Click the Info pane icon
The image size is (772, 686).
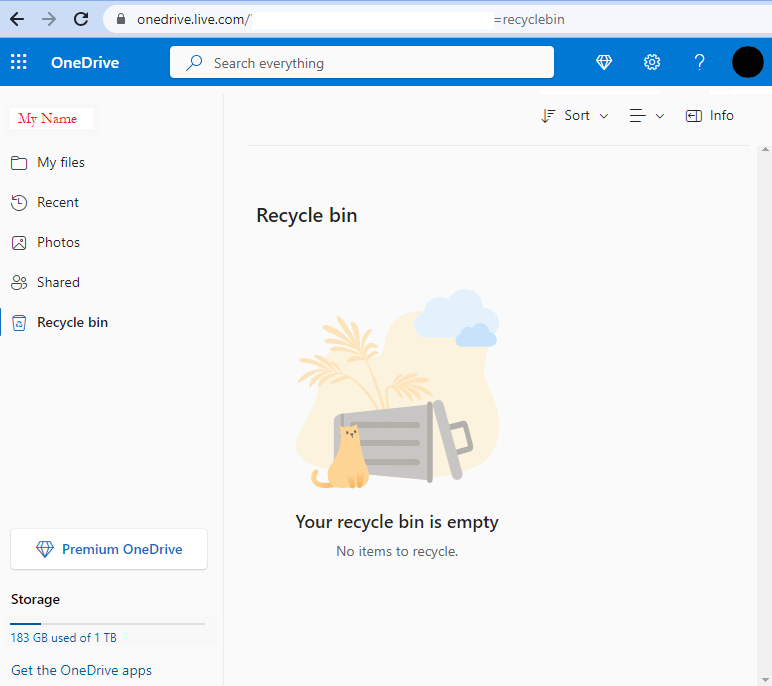pos(694,116)
